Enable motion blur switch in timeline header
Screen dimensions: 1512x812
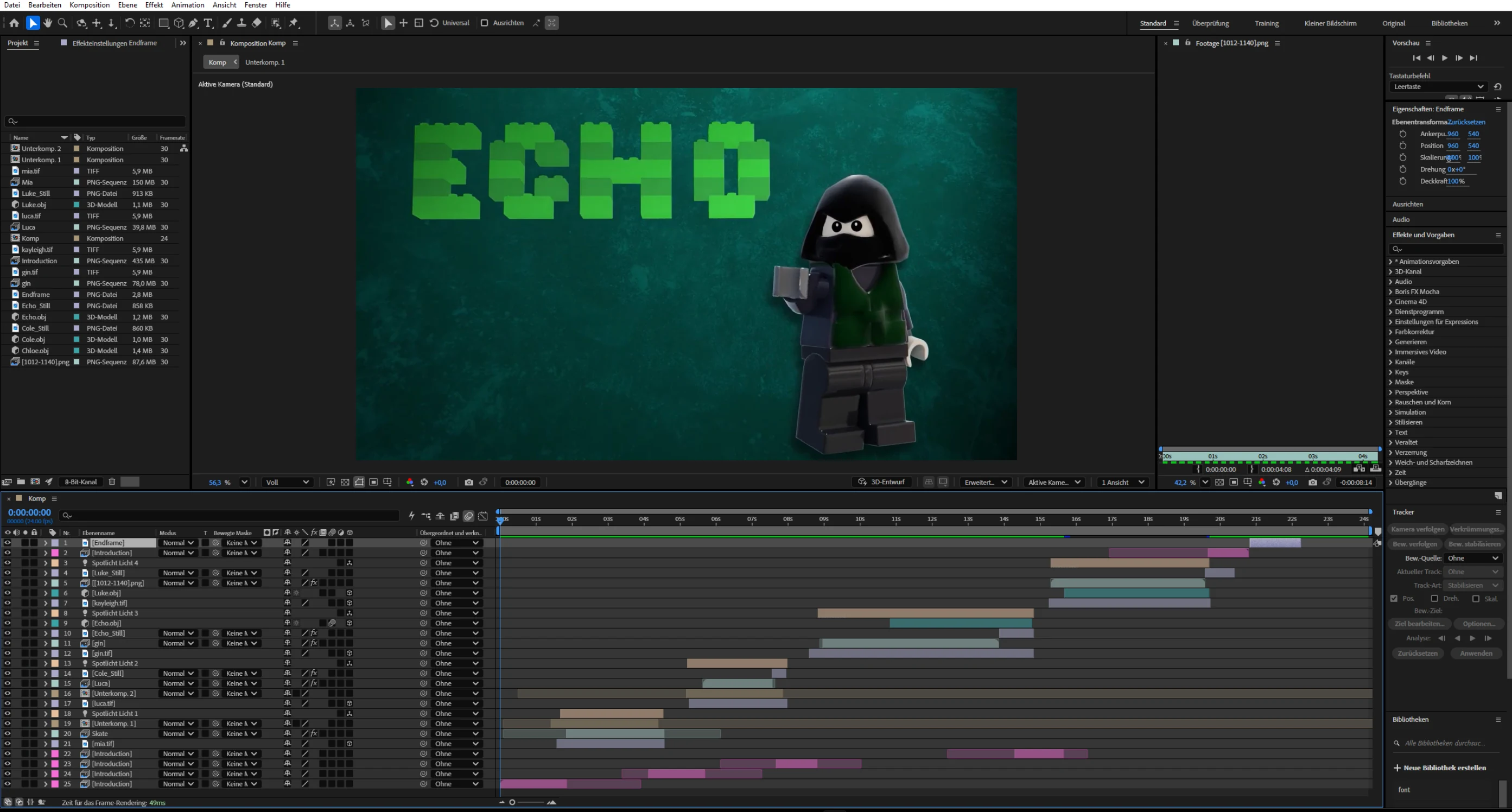(468, 516)
